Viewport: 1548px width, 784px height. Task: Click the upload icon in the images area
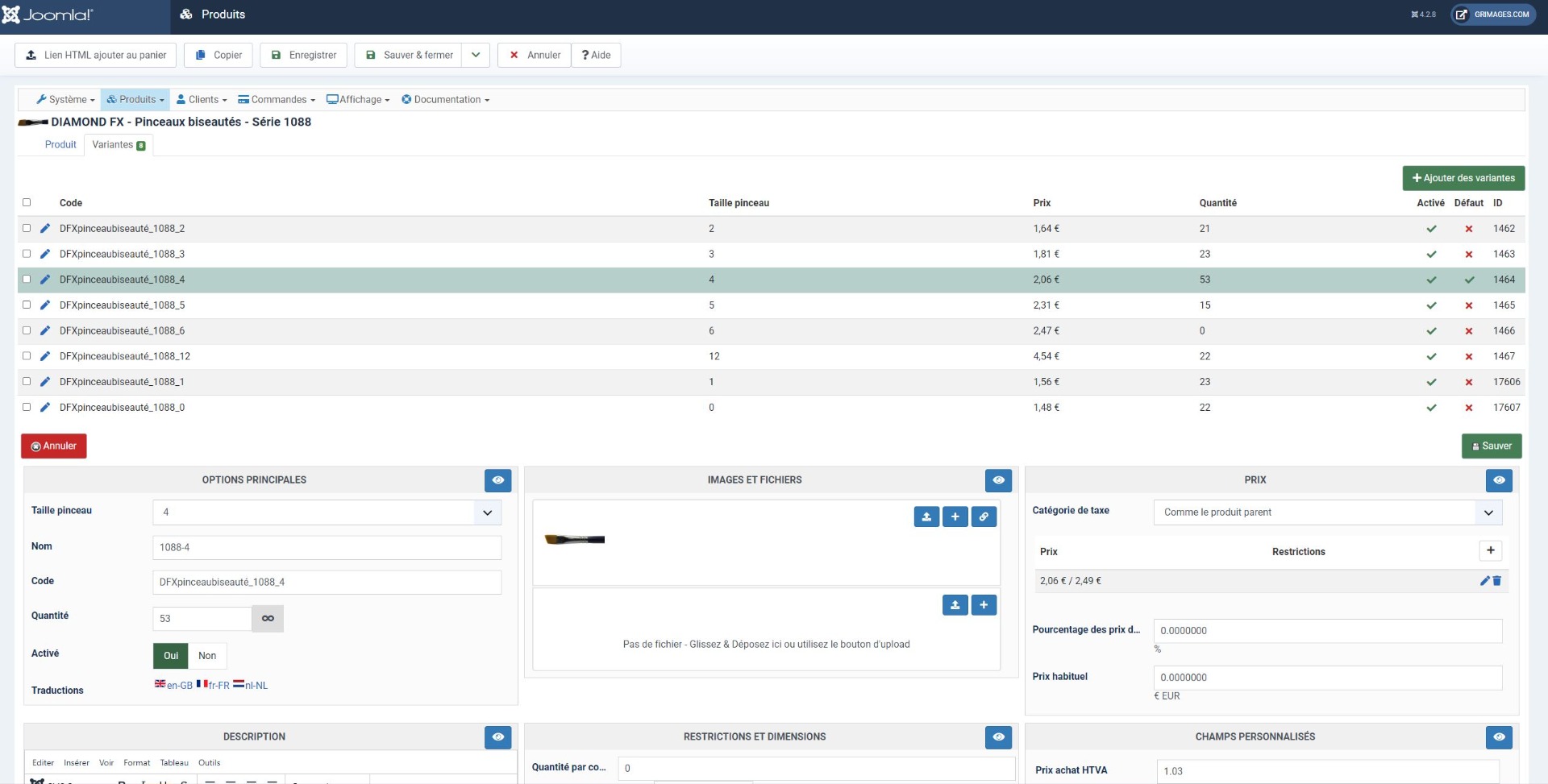coord(926,517)
